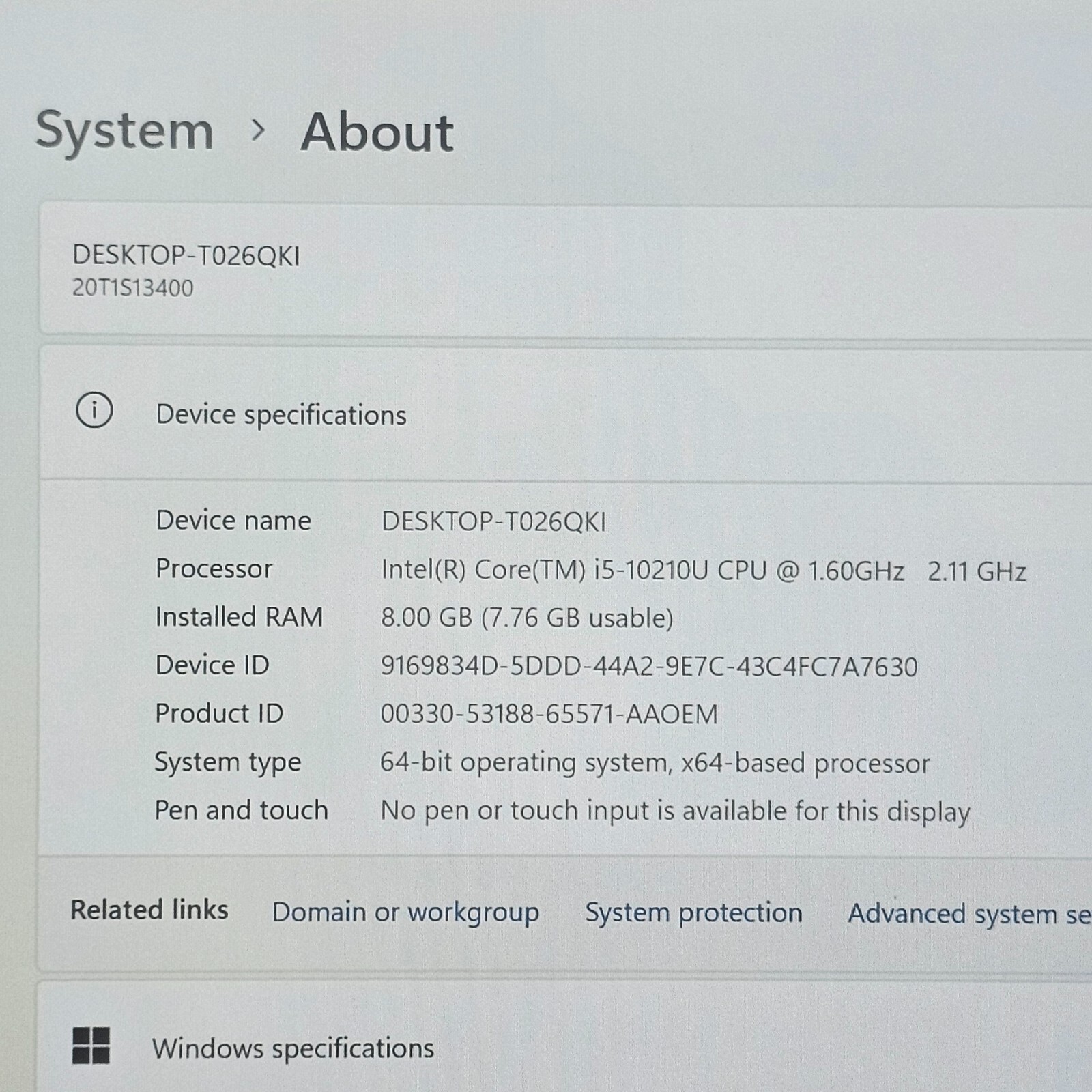Select the Intel Core i5-10210U processor value
Screen dimensions: 1092x1092
click(704, 571)
